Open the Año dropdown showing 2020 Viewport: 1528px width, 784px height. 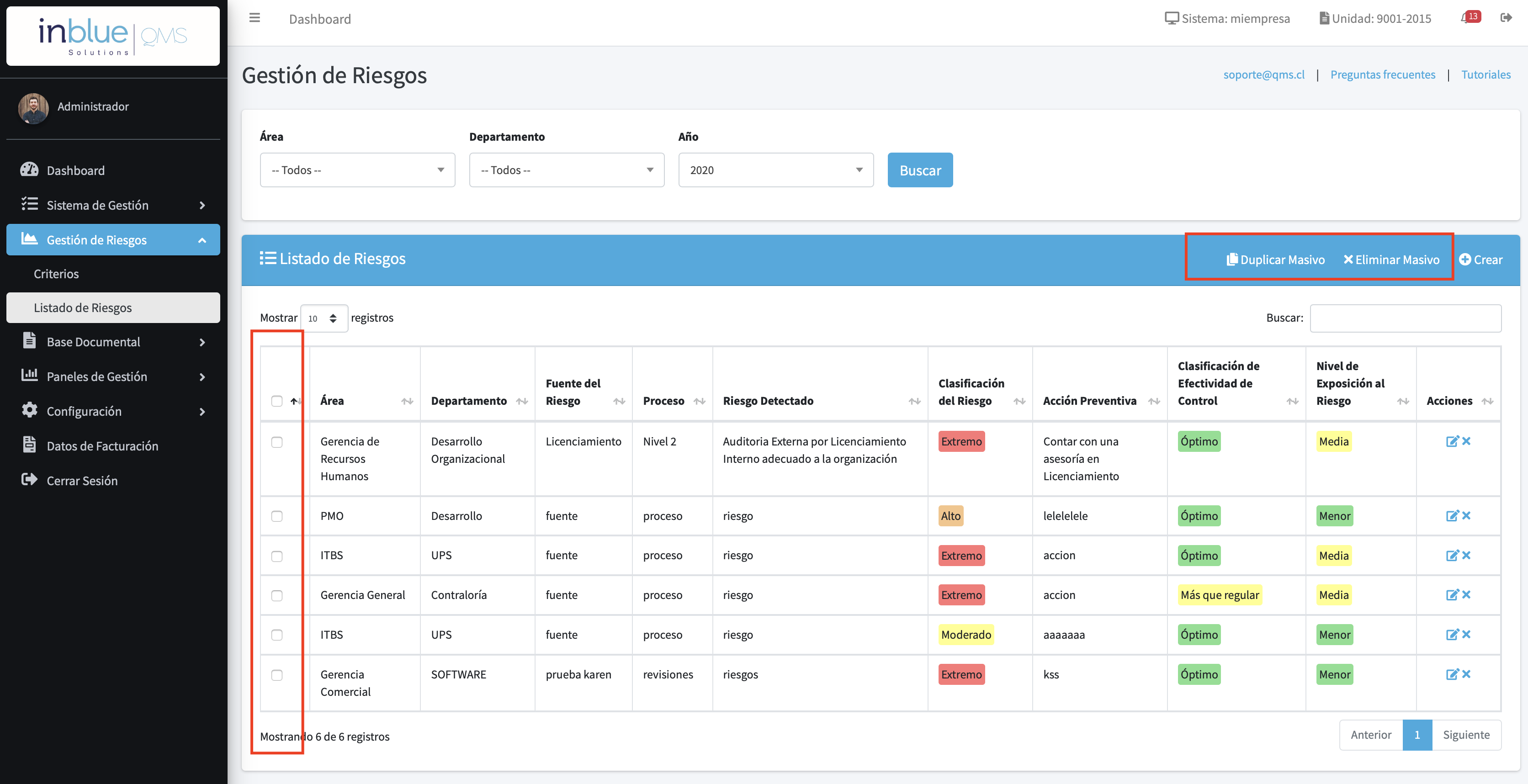pos(776,170)
